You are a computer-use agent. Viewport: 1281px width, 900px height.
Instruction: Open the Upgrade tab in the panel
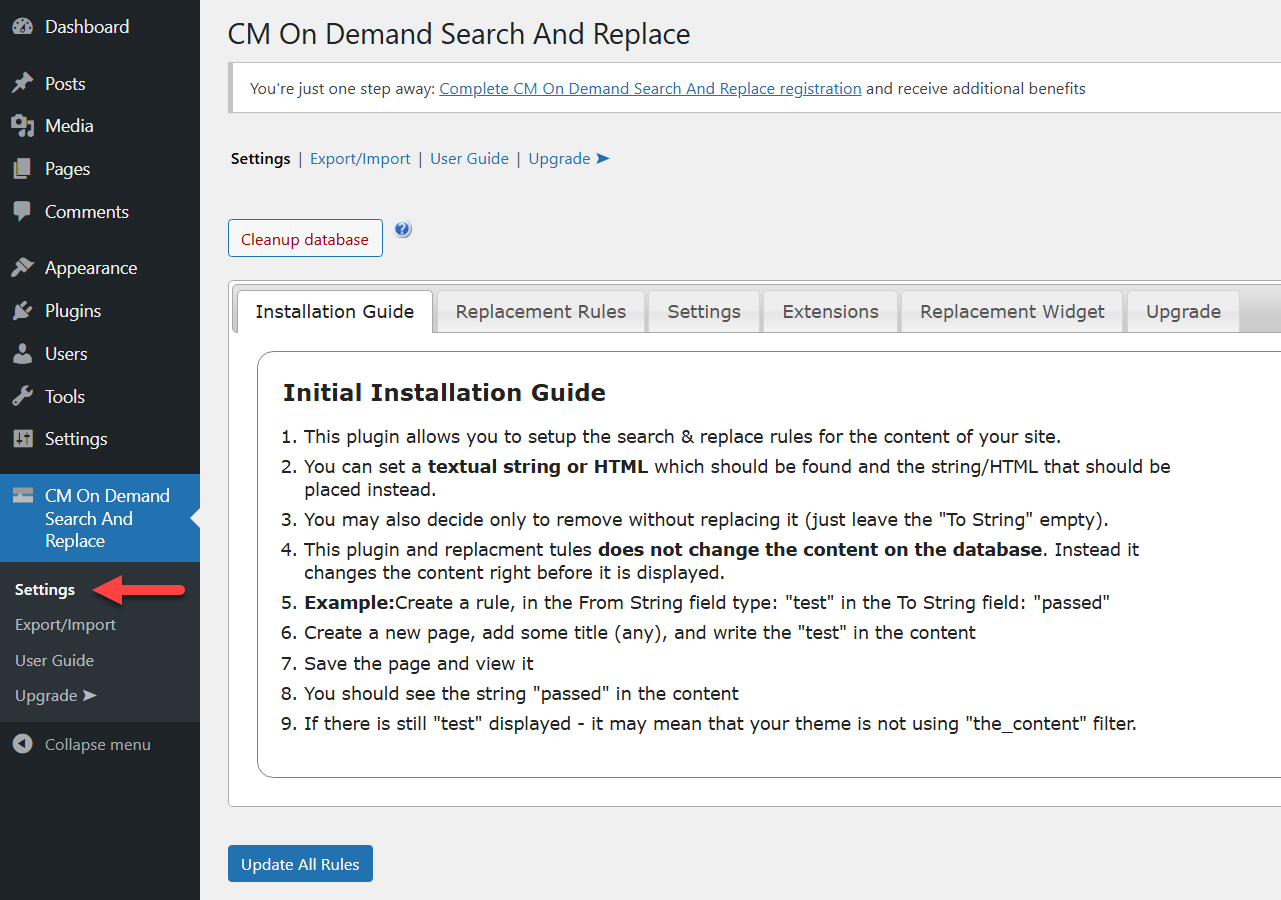click(1184, 311)
